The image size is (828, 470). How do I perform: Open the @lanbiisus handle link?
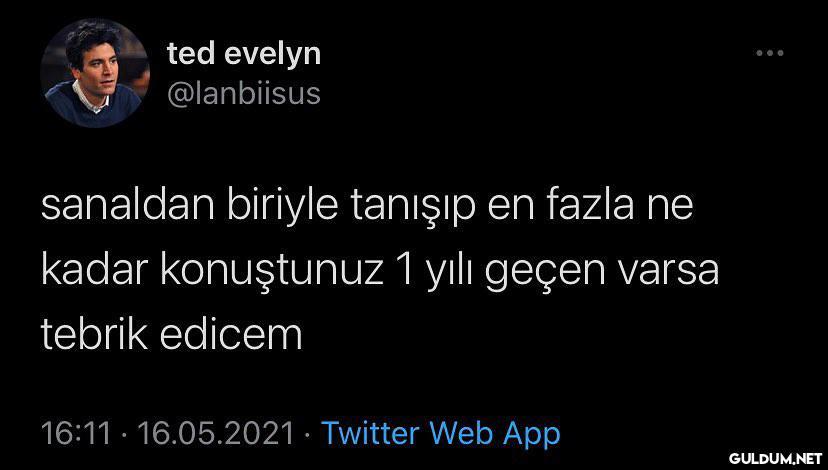pos(243,94)
